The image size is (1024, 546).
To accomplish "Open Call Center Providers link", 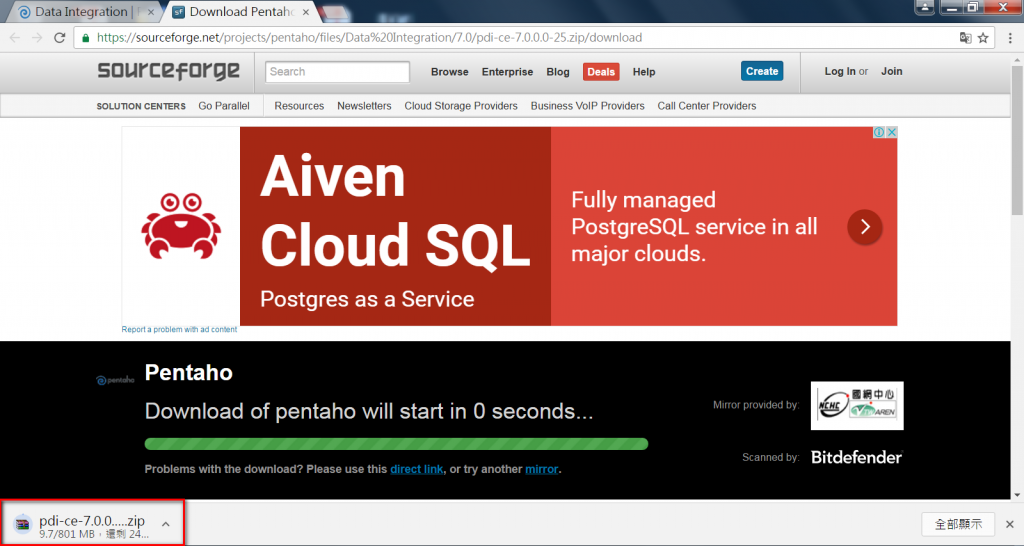I will click(707, 106).
